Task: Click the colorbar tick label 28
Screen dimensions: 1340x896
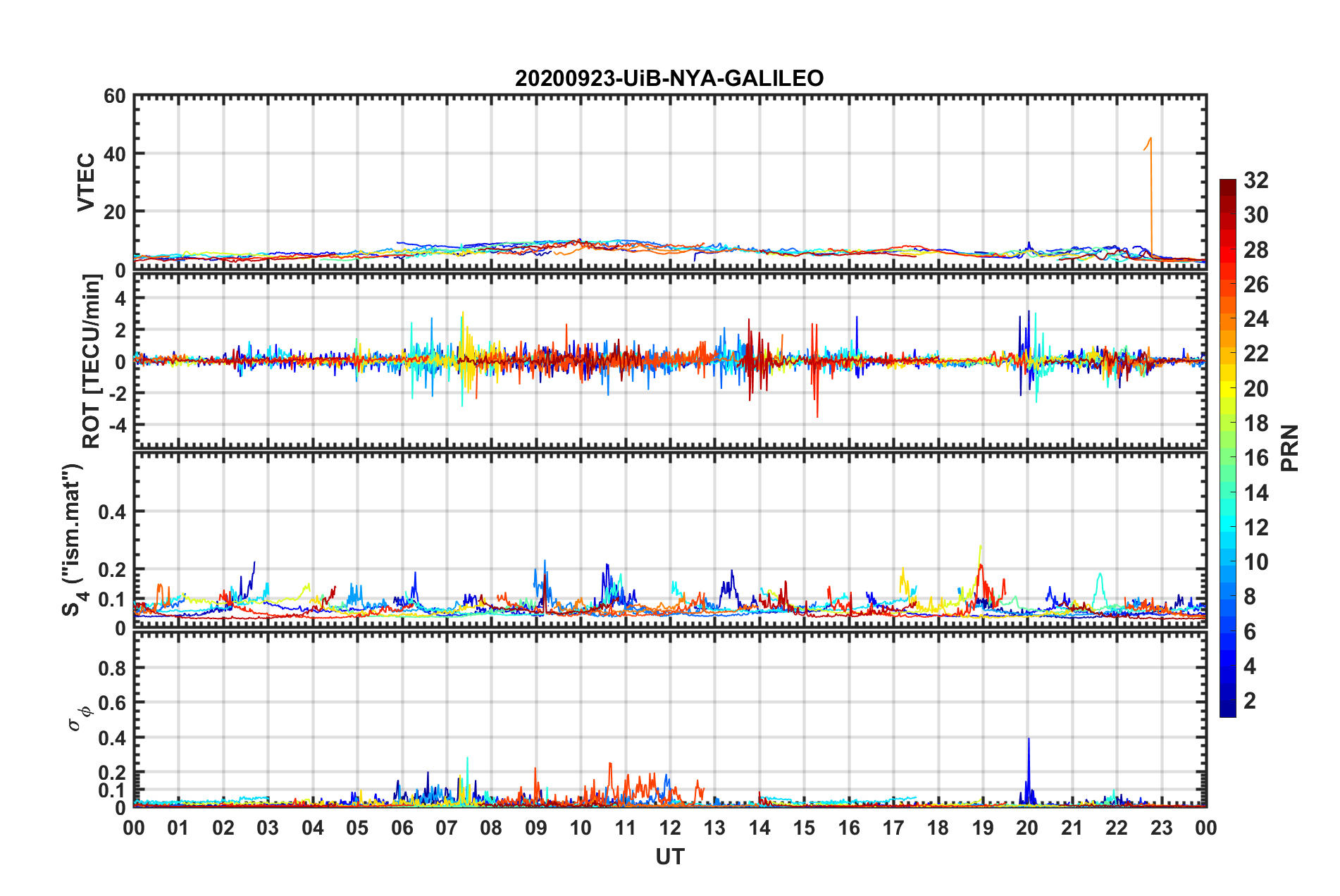Action: click(1255, 250)
